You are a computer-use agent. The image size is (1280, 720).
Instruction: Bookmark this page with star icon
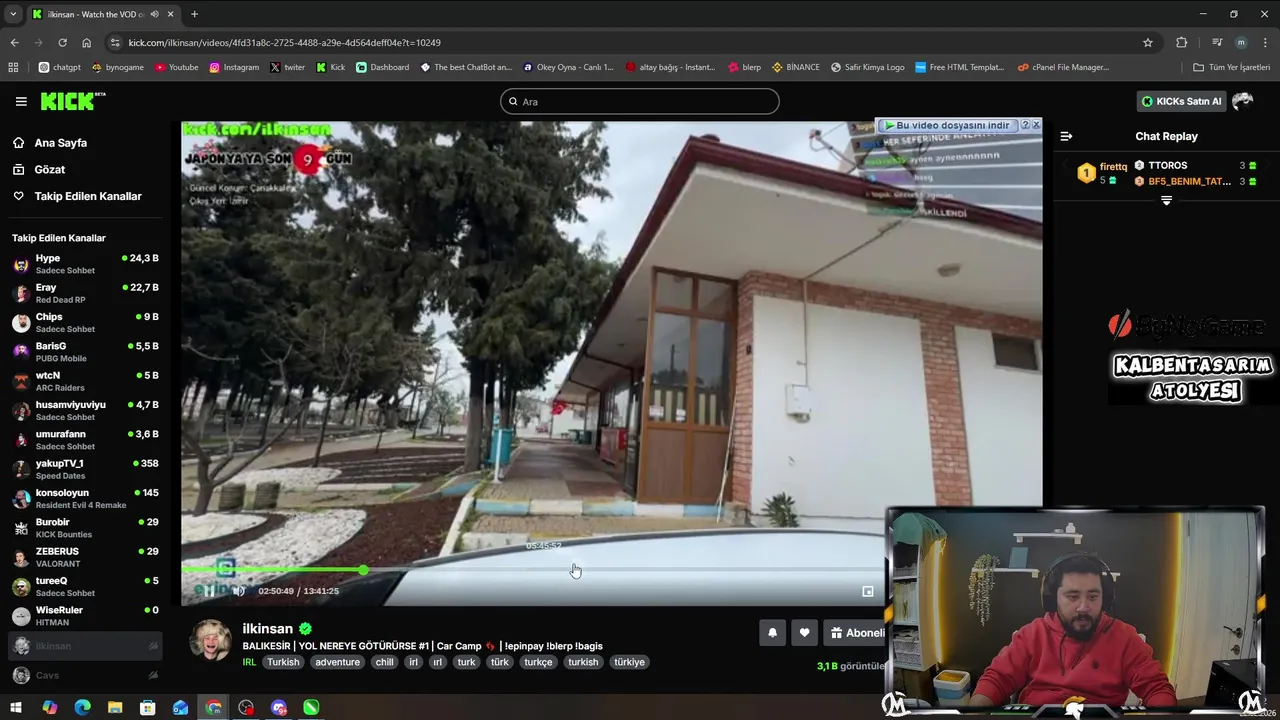click(x=1148, y=42)
